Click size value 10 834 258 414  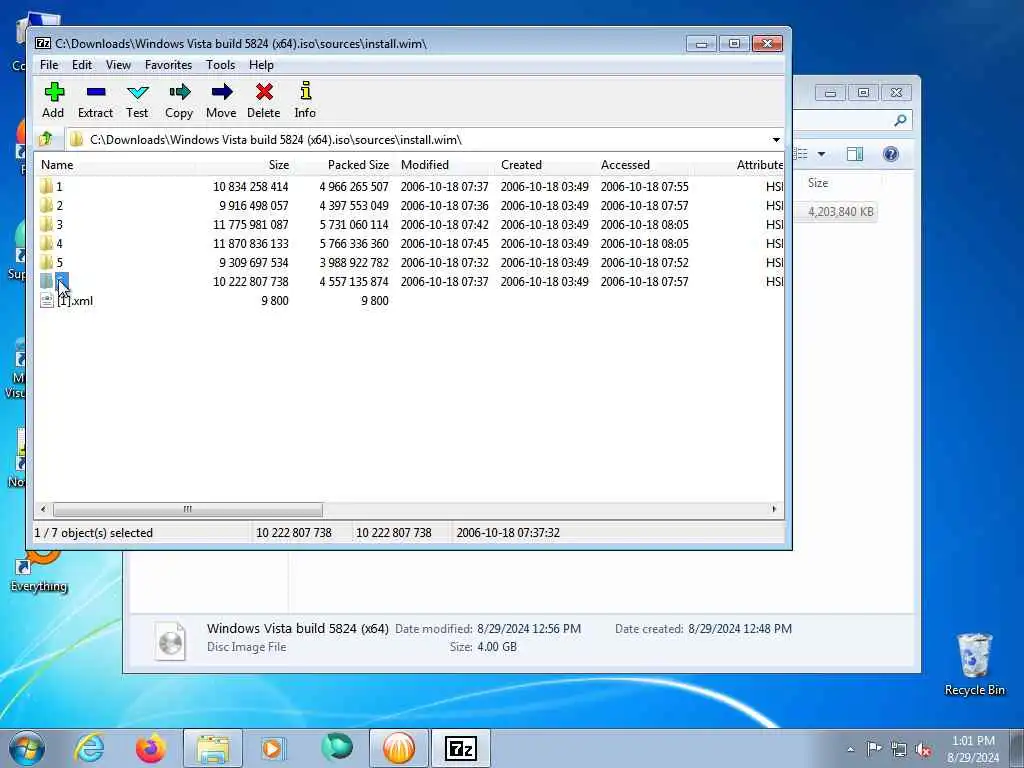click(x=251, y=186)
